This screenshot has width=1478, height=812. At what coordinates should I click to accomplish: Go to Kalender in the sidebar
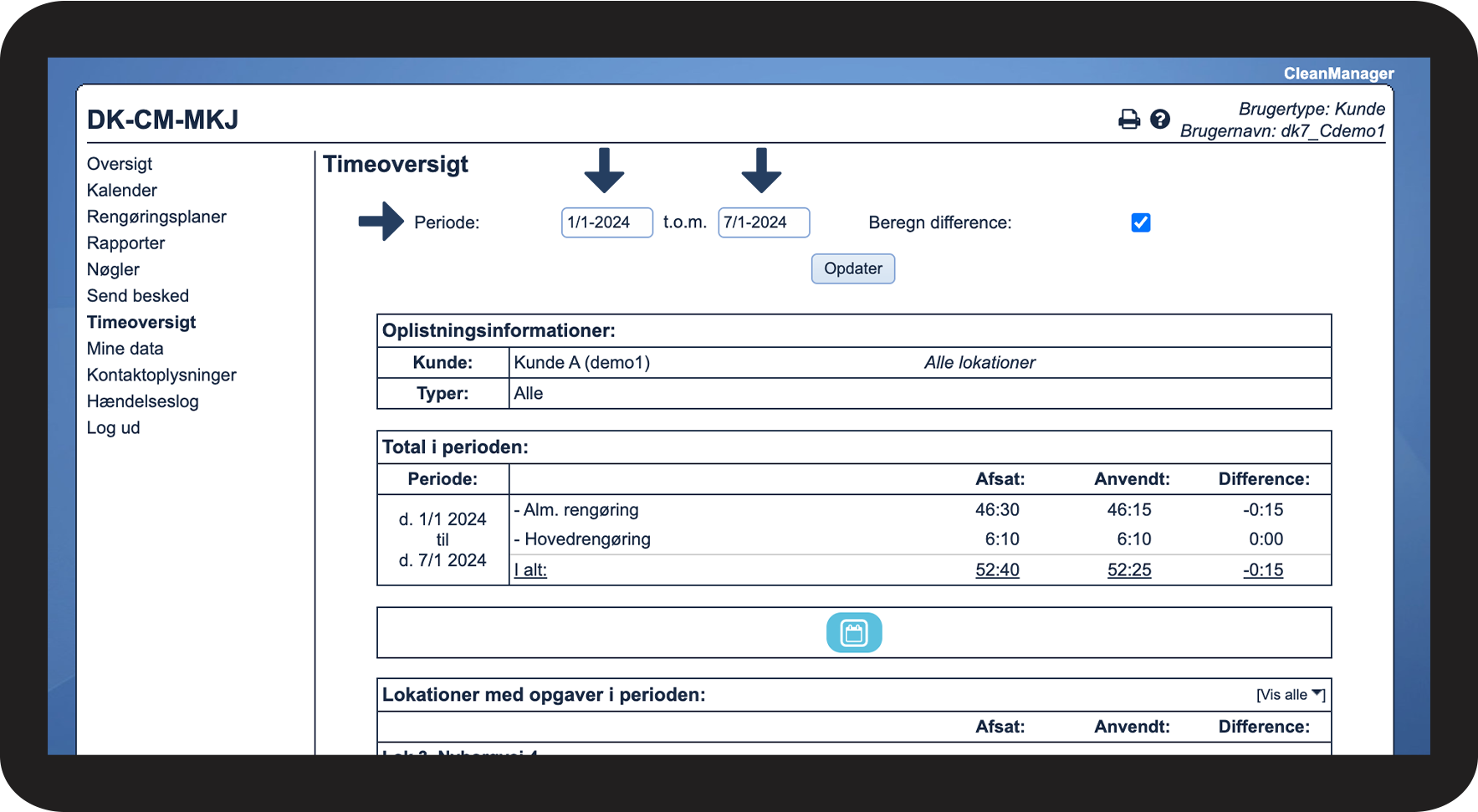(122, 191)
